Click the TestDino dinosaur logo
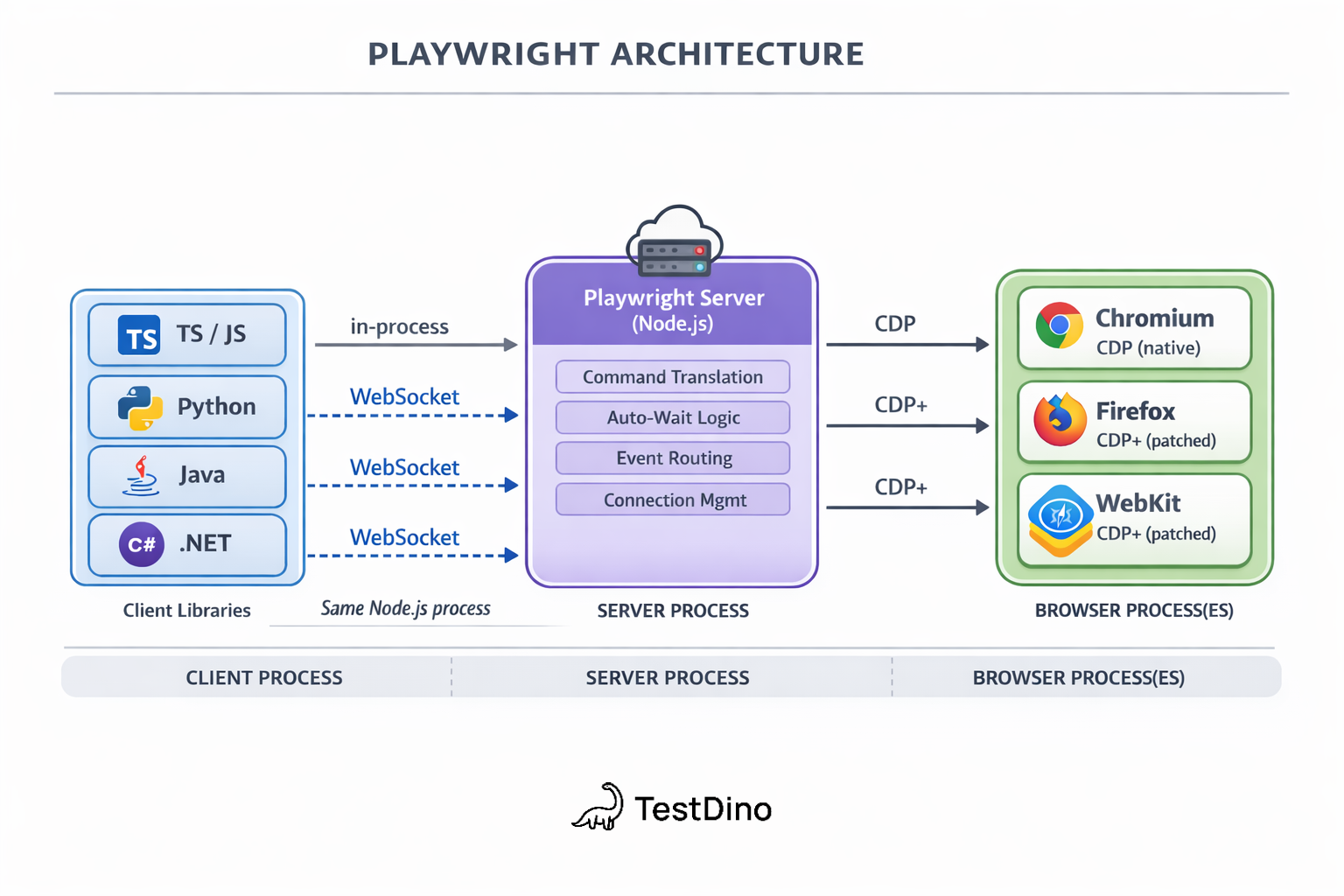This screenshot has width=1344, height=896. coord(598,807)
